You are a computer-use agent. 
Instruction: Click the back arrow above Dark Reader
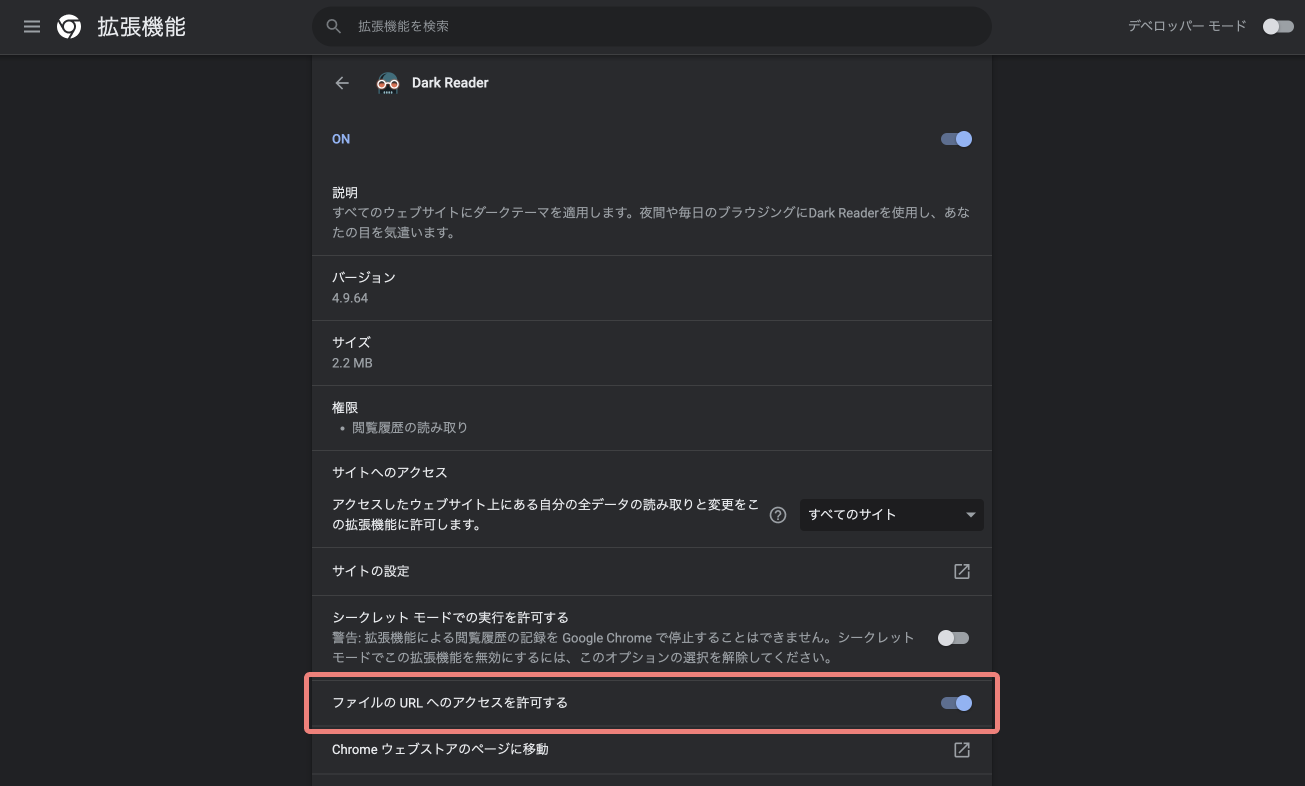pos(342,83)
